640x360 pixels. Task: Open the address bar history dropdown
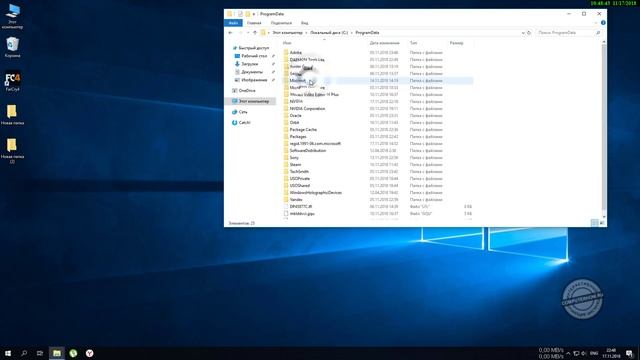pyautogui.click(x=523, y=33)
